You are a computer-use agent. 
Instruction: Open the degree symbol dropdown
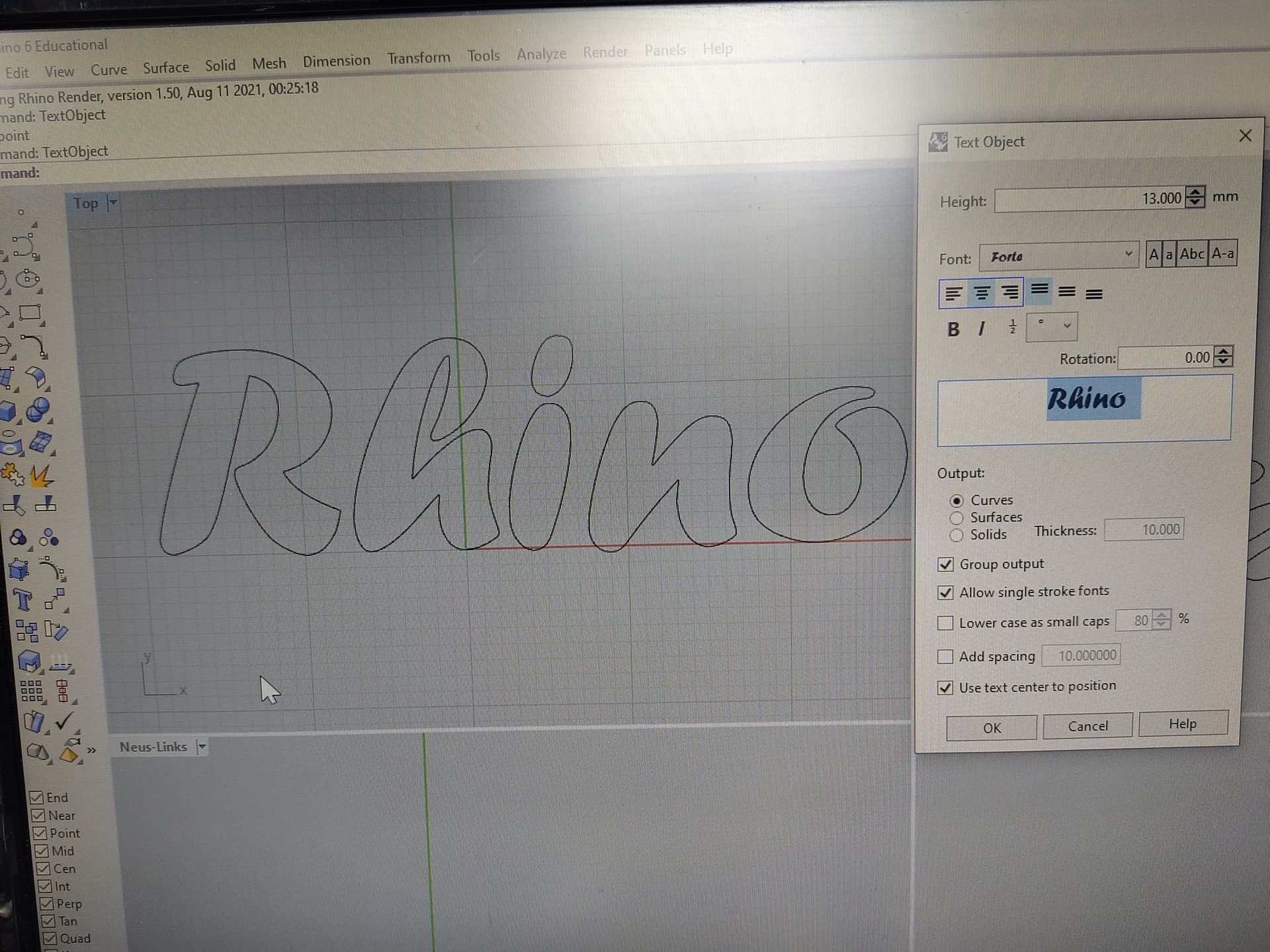pos(1052,327)
